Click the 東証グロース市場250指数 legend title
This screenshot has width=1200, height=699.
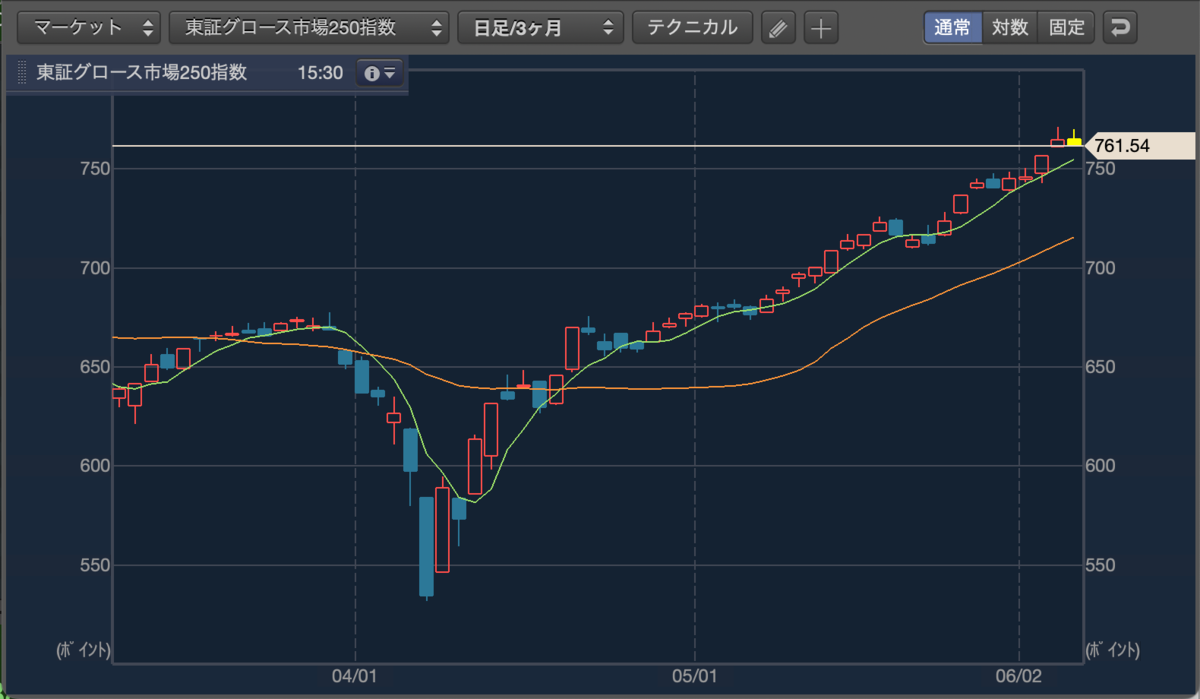coord(141,73)
